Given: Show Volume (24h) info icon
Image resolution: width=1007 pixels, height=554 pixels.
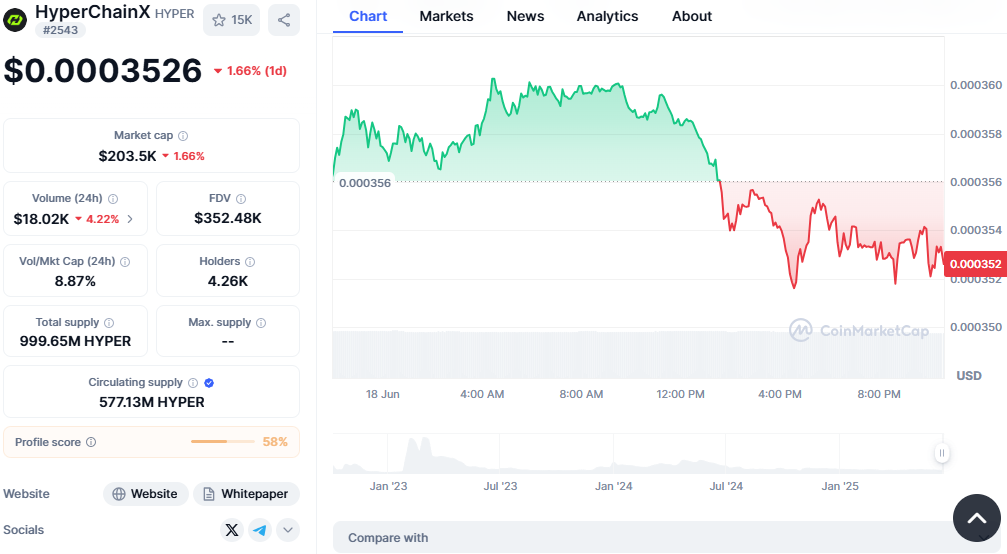Looking at the screenshot, I should click(113, 199).
